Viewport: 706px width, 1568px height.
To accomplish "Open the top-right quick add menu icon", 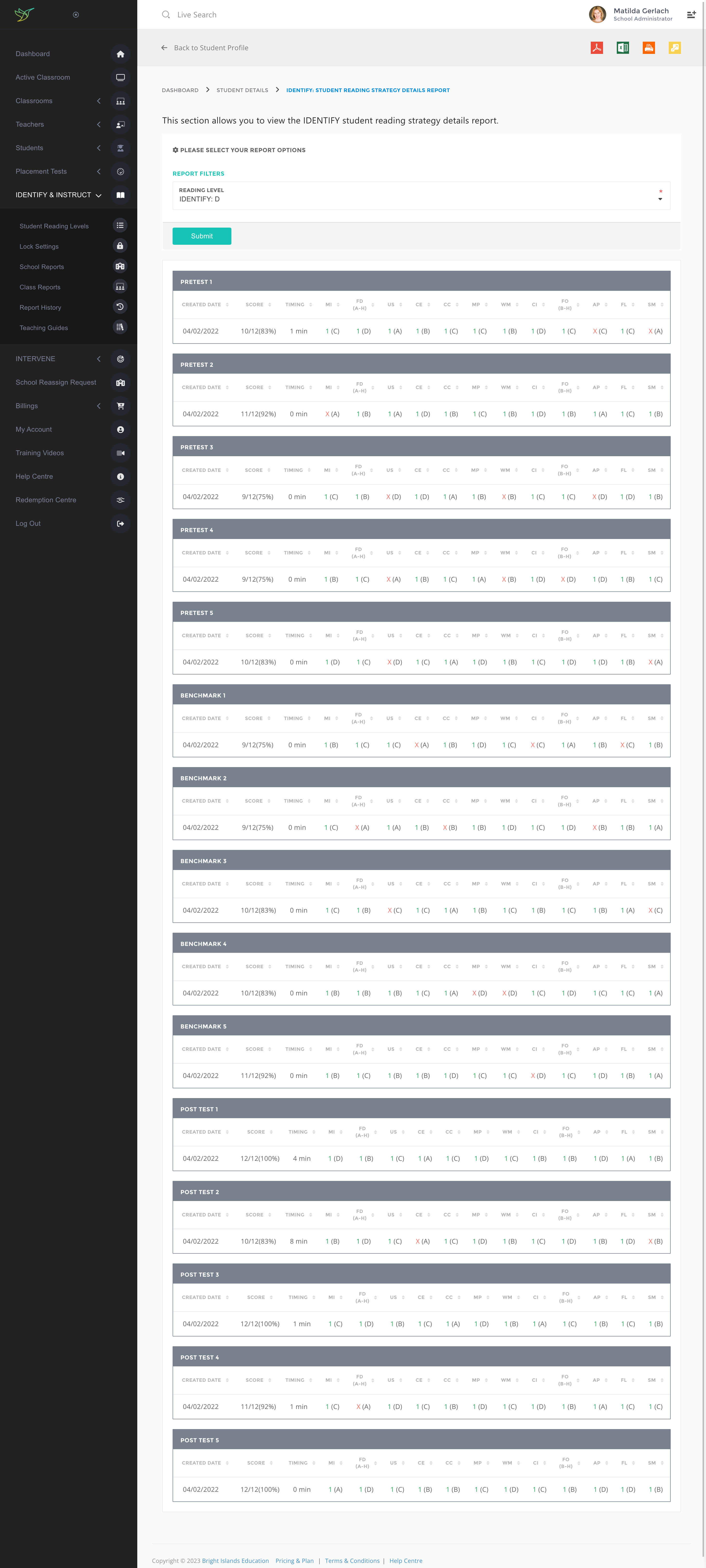I will [x=691, y=15].
